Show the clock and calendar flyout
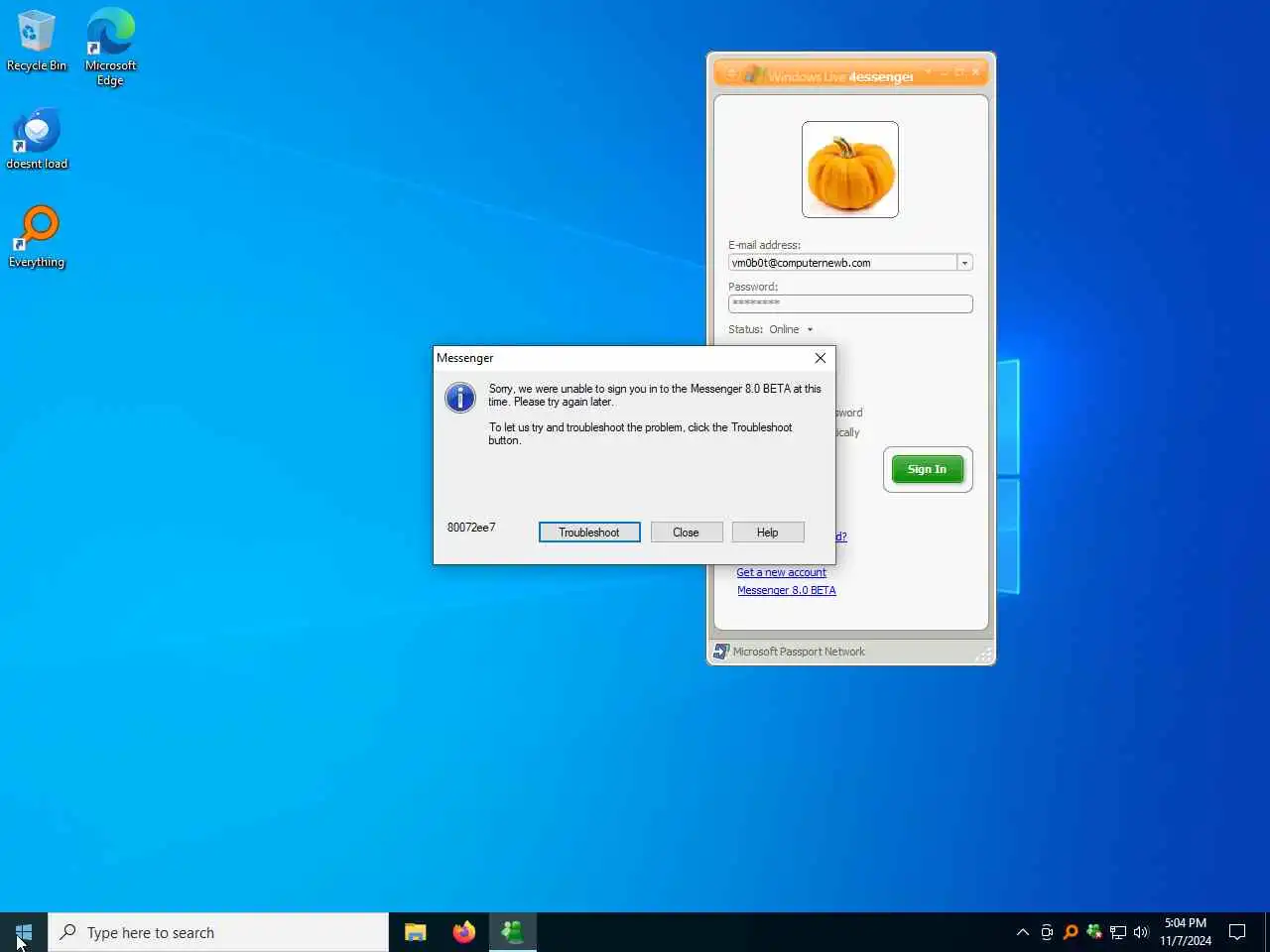The image size is (1270, 952). (x=1186, y=932)
